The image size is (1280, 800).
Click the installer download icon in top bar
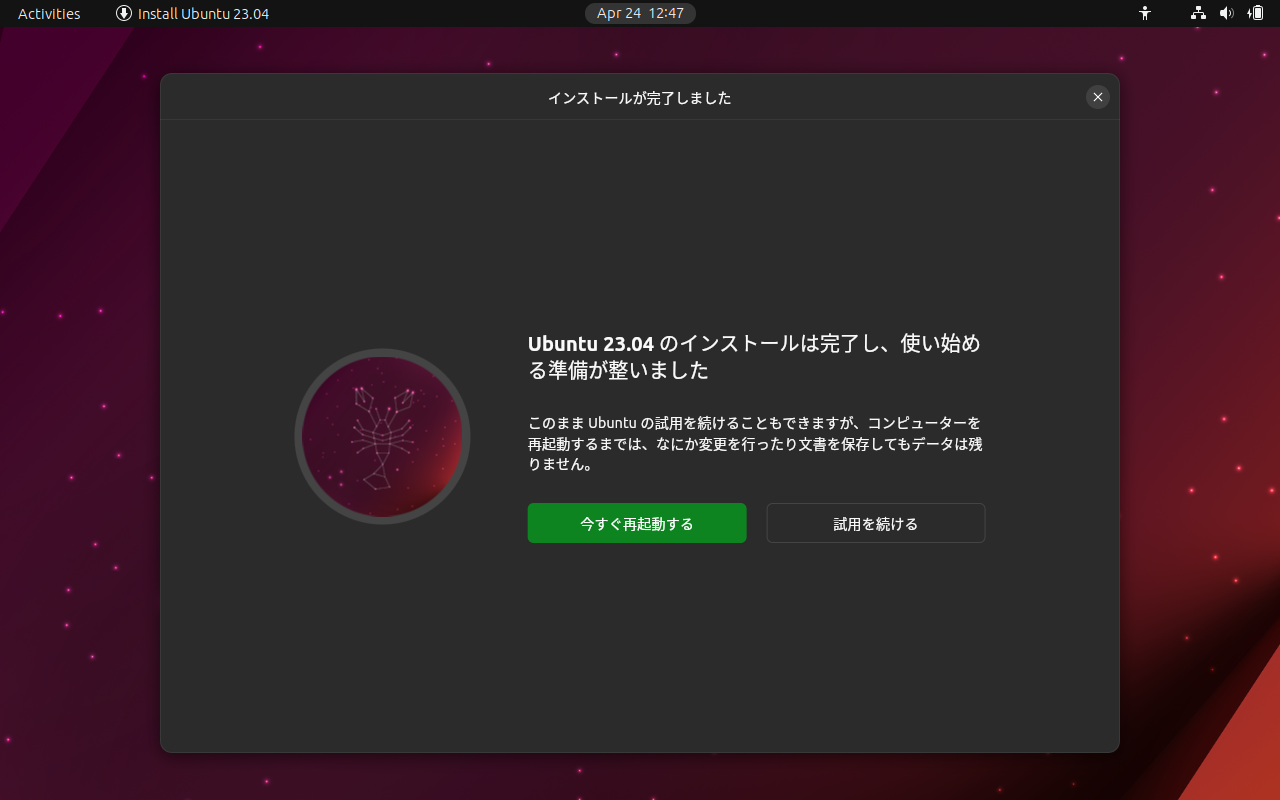(124, 13)
